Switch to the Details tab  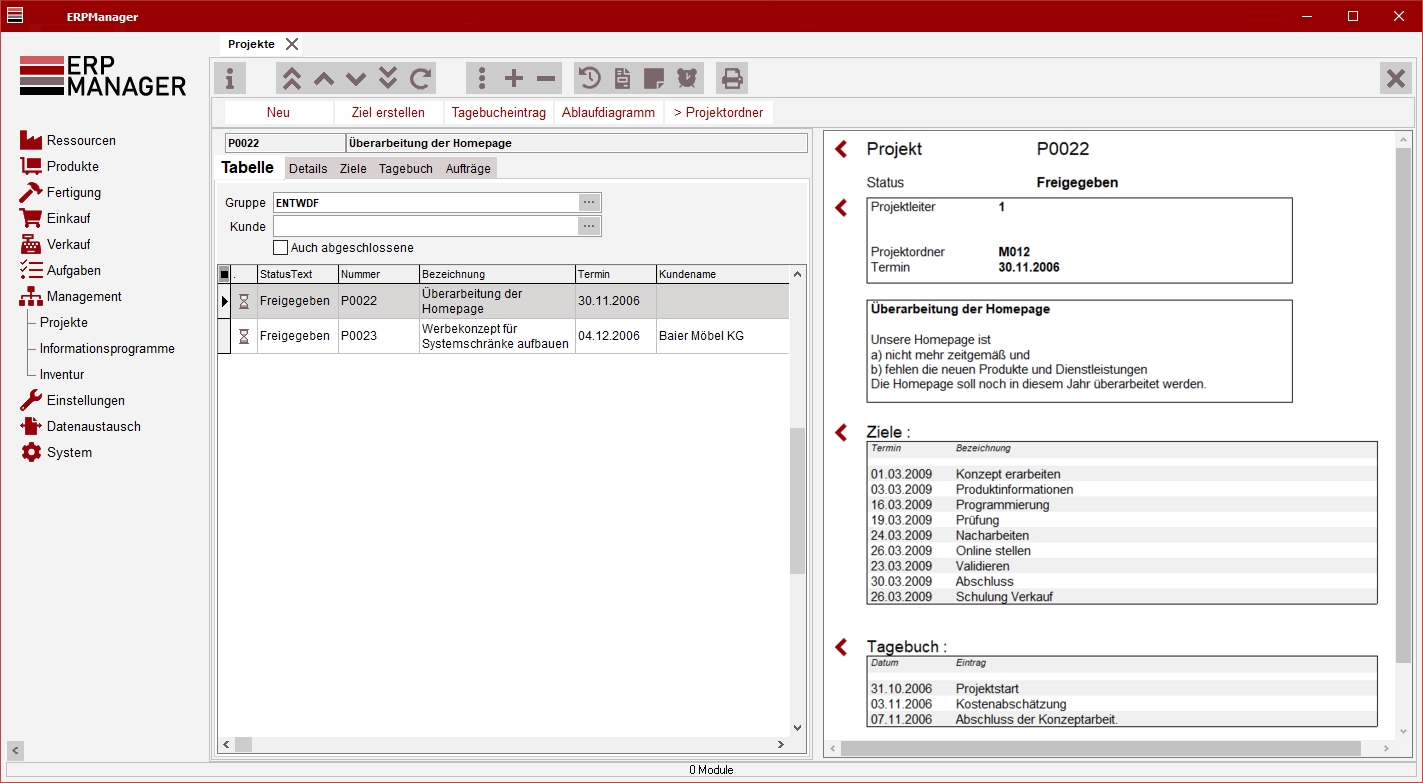pyautogui.click(x=308, y=169)
